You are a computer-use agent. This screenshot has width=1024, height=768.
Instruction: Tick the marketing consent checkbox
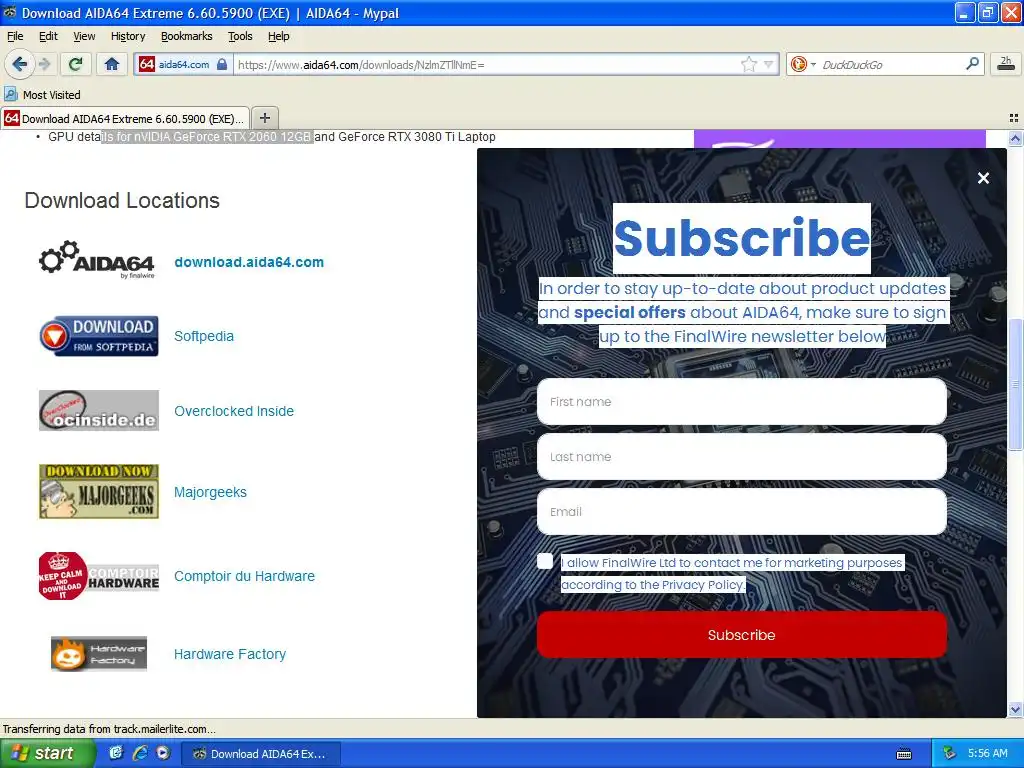545,561
